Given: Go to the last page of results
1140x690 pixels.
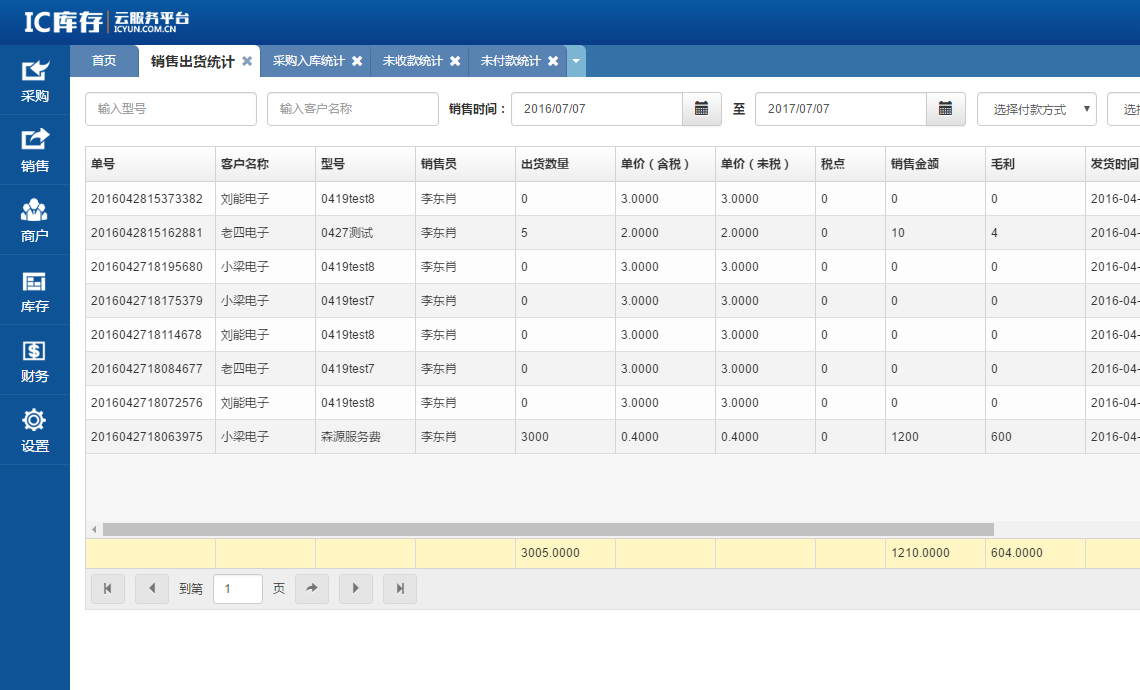Looking at the screenshot, I should click(400, 589).
